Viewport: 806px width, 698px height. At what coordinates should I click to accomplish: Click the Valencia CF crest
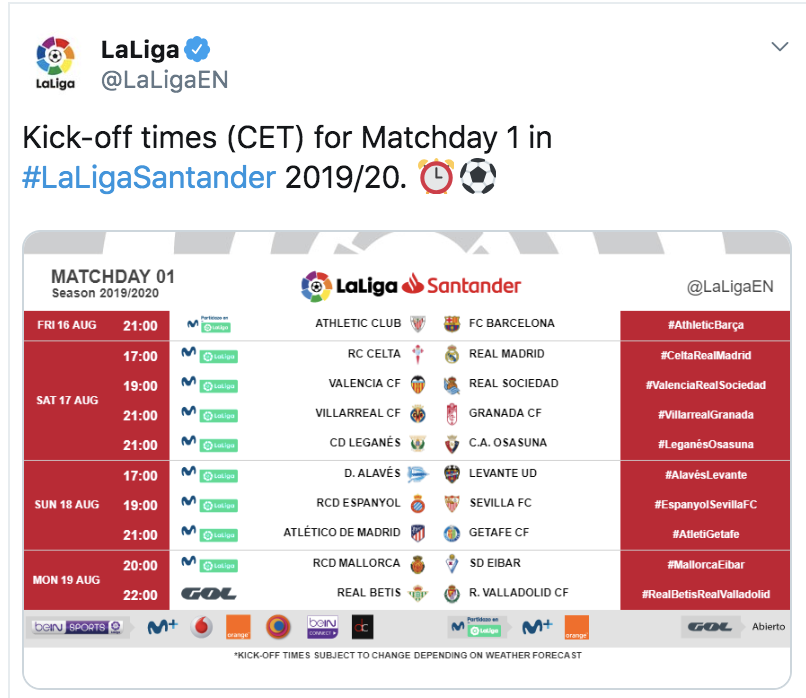pos(418,384)
